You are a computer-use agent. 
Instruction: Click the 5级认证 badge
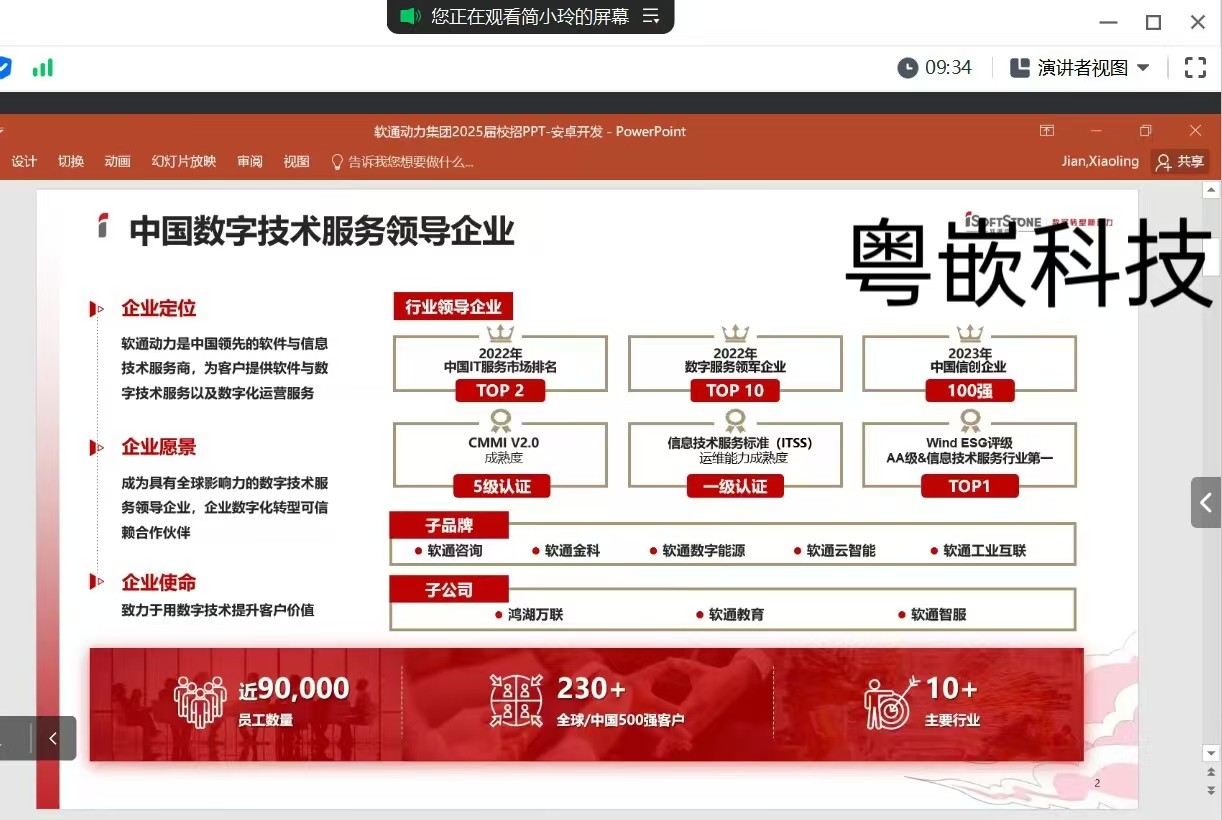pyautogui.click(x=501, y=487)
